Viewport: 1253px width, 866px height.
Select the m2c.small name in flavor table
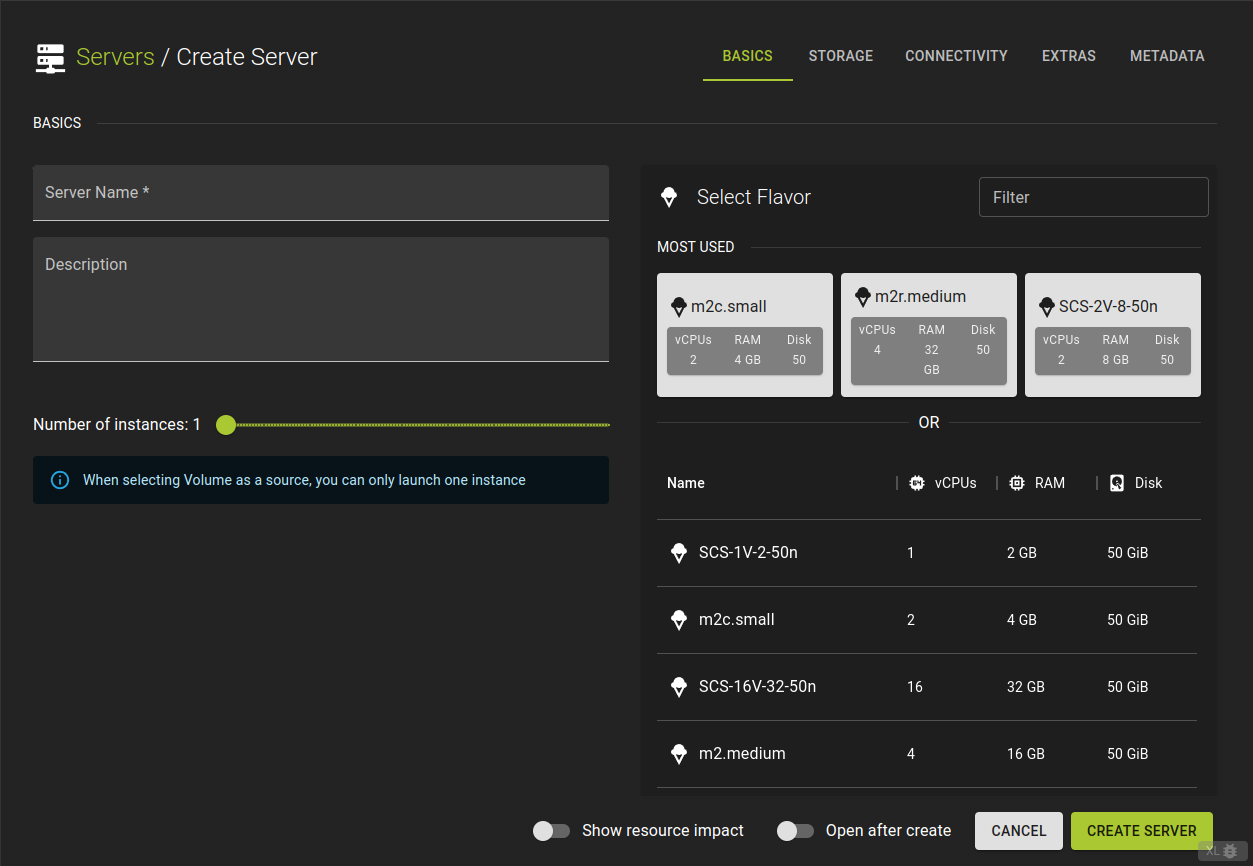(x=737, y=619)
